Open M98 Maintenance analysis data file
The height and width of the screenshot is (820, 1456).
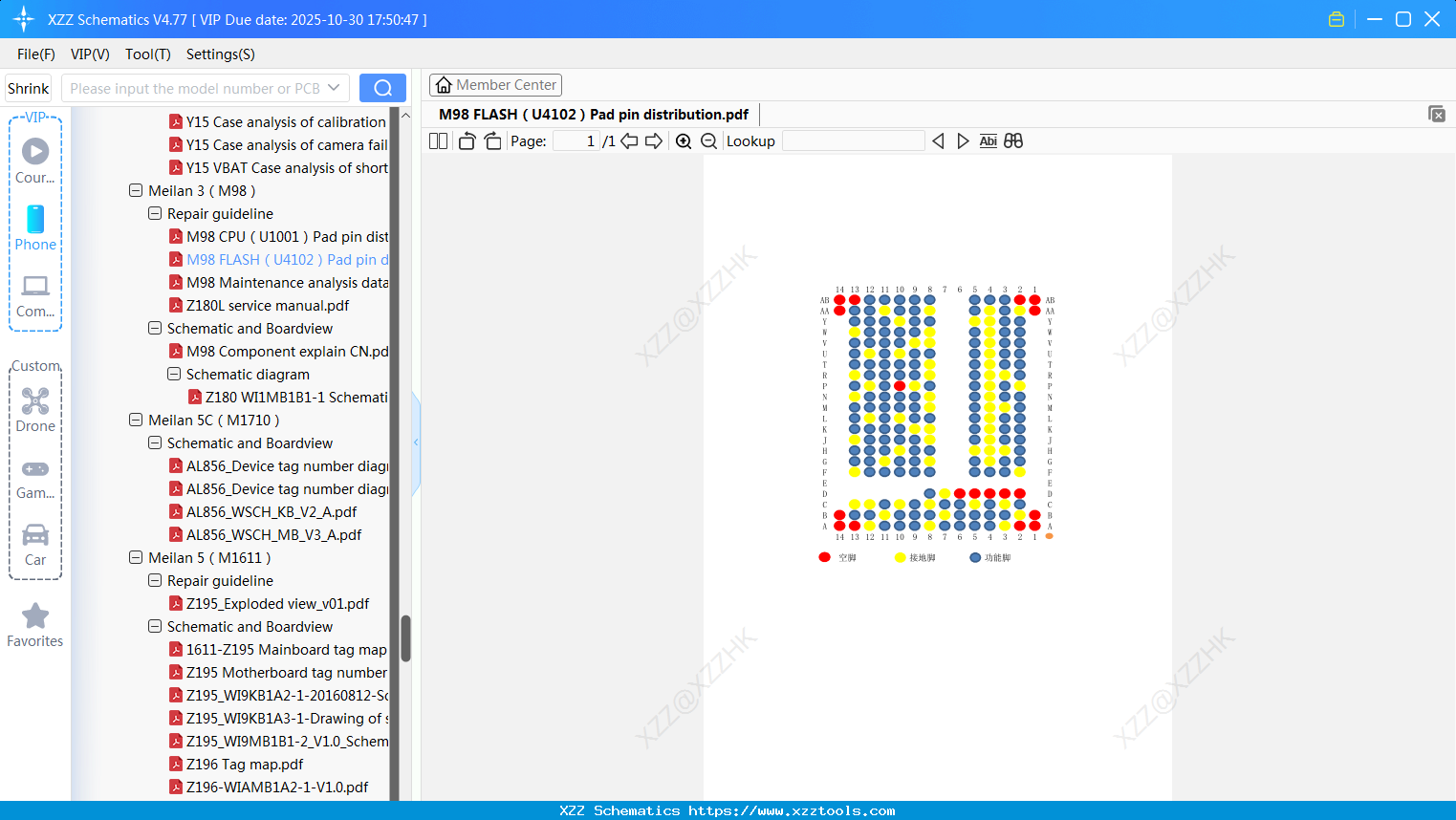pyautogui.click(x=278, y=283)
